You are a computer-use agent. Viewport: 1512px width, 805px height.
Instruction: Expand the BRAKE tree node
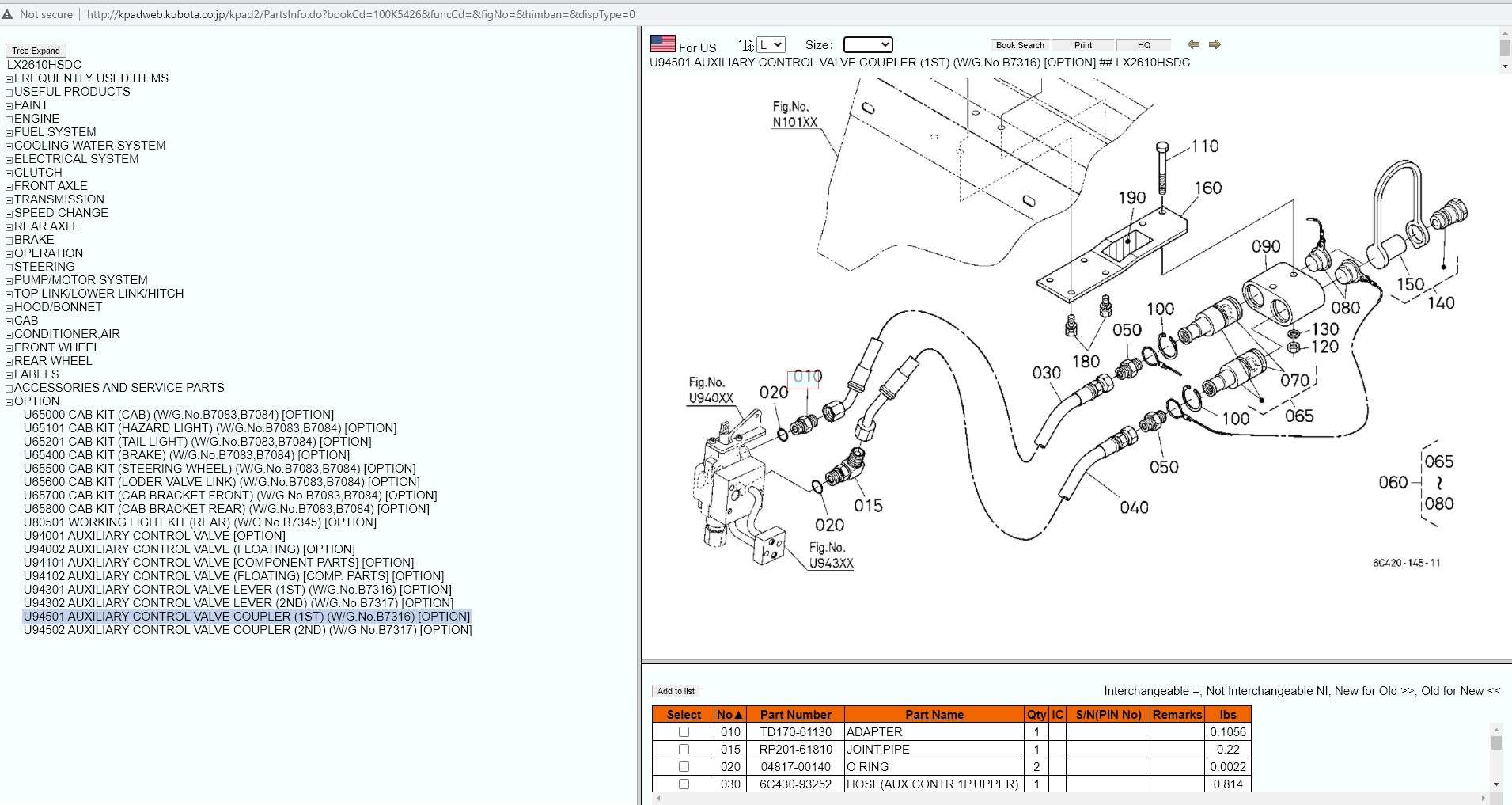pyautogui.click(x=9, y=241)
